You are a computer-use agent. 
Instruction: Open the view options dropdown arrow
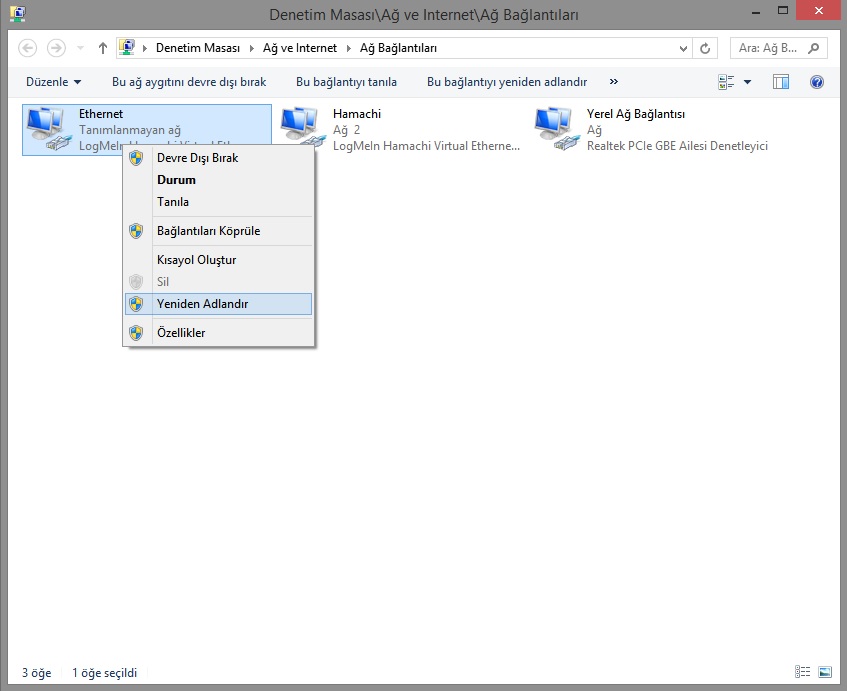(748, 82)
